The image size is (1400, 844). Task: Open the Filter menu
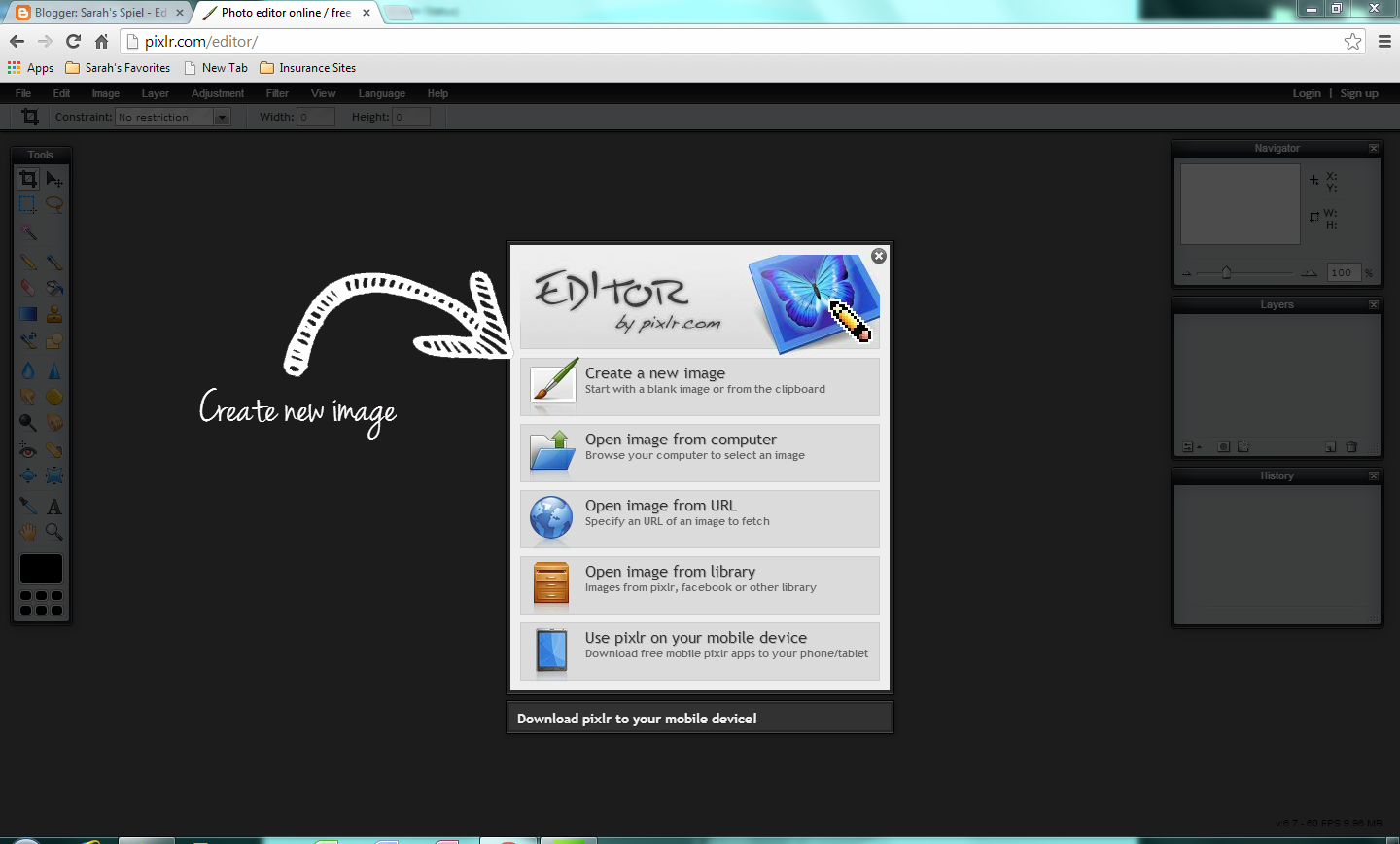point(277,93)
